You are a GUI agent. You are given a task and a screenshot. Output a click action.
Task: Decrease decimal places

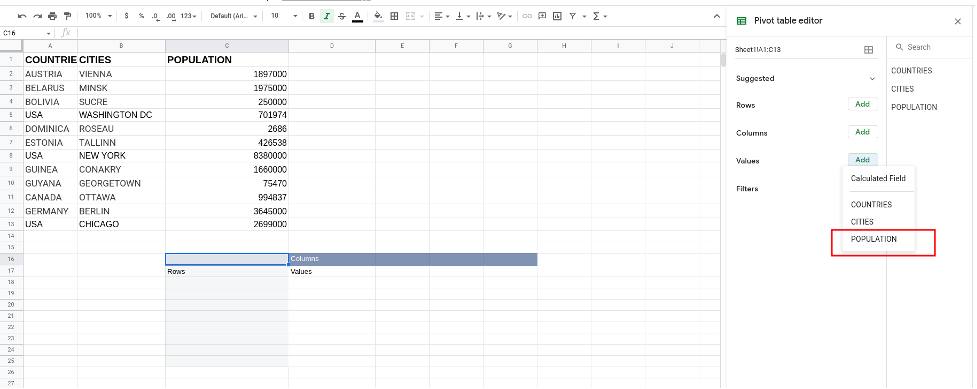[x=156, y=16]
